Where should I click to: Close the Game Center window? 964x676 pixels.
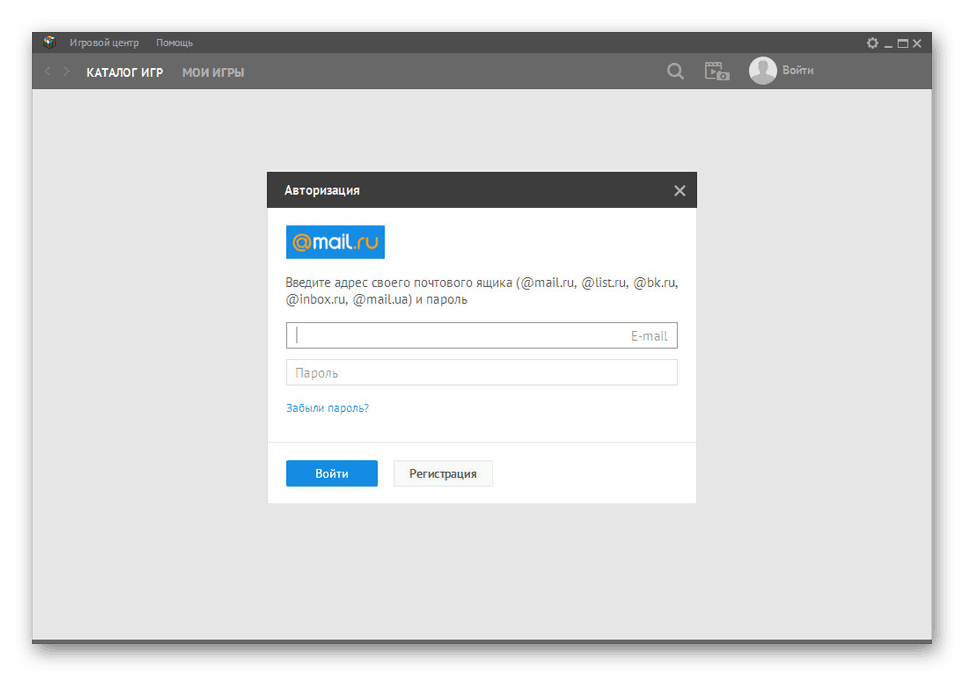917,44
